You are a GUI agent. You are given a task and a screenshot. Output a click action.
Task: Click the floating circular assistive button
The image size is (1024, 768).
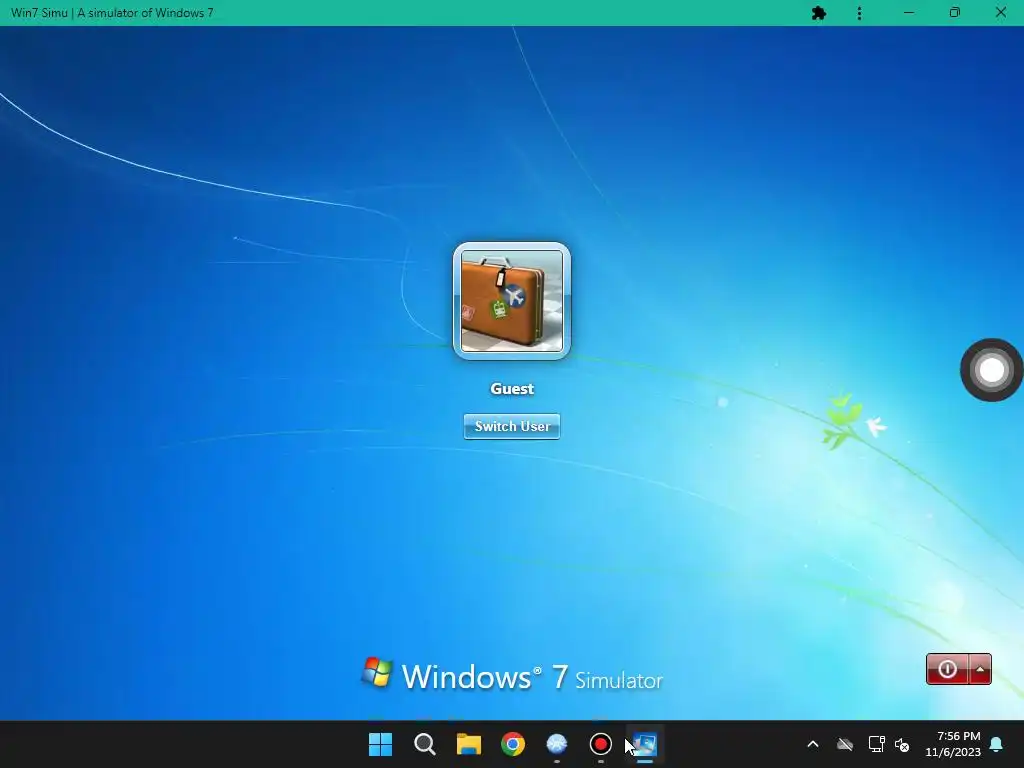pos(991,370)
